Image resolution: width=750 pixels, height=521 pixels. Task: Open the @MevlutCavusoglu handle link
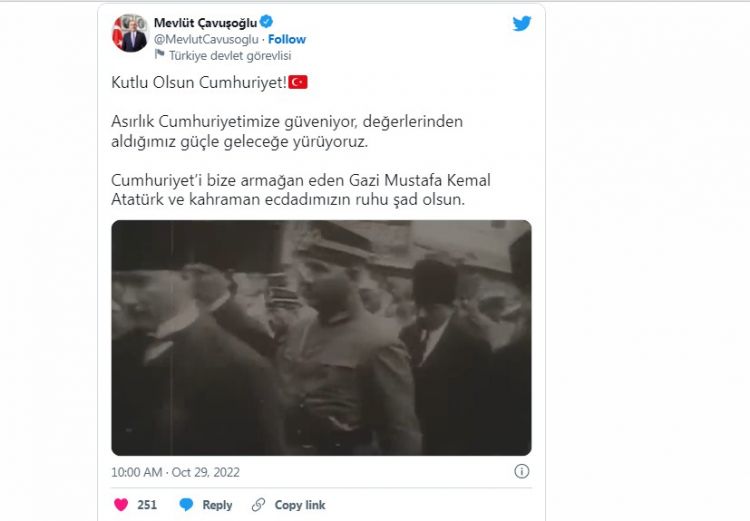pos(206,39)
